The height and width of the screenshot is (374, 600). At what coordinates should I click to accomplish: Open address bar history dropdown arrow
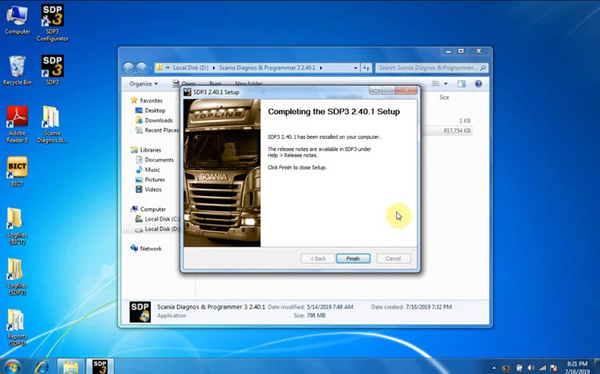coord(355,68)
